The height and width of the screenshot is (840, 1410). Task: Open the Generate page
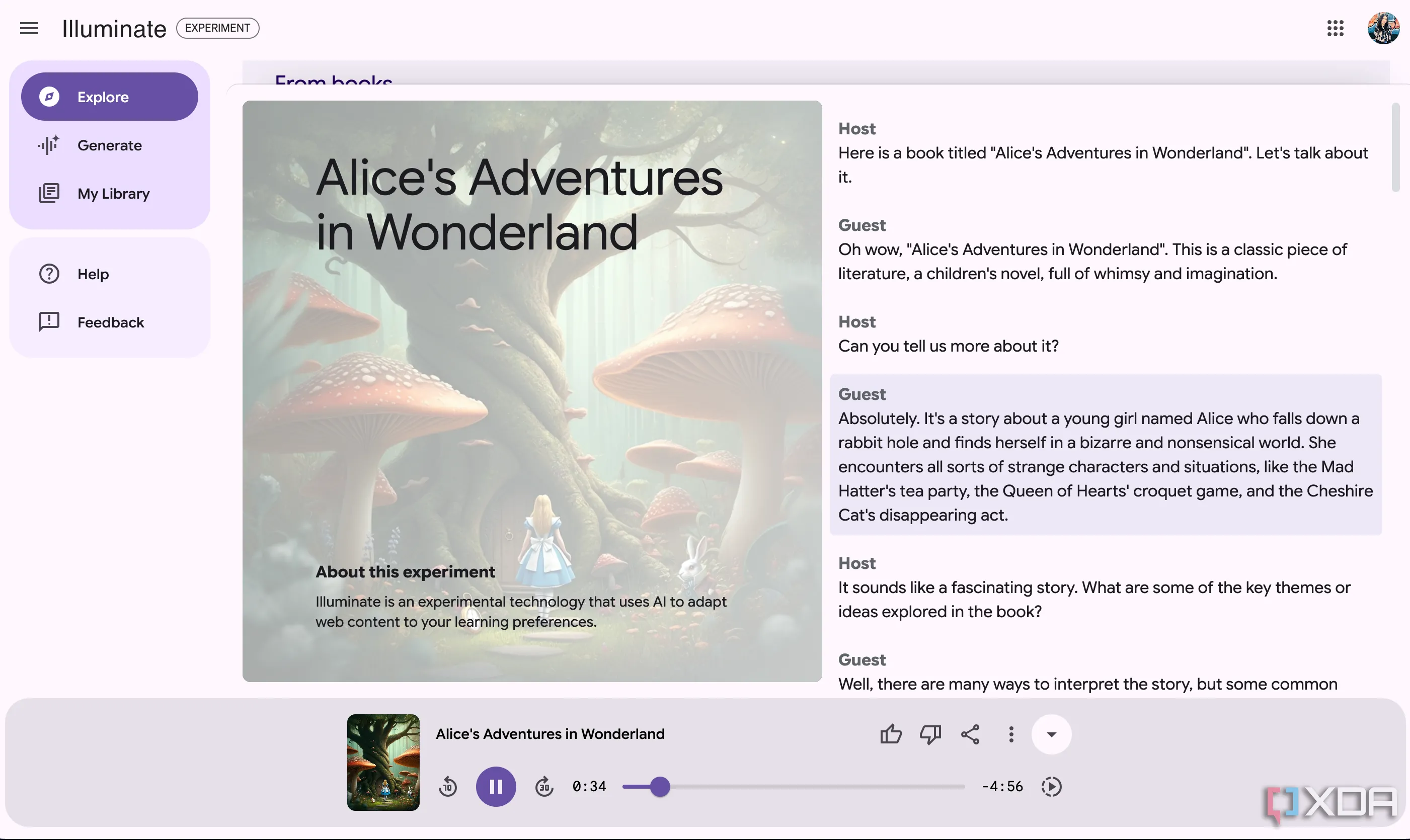pyautogui.click(x=109, y=145)
